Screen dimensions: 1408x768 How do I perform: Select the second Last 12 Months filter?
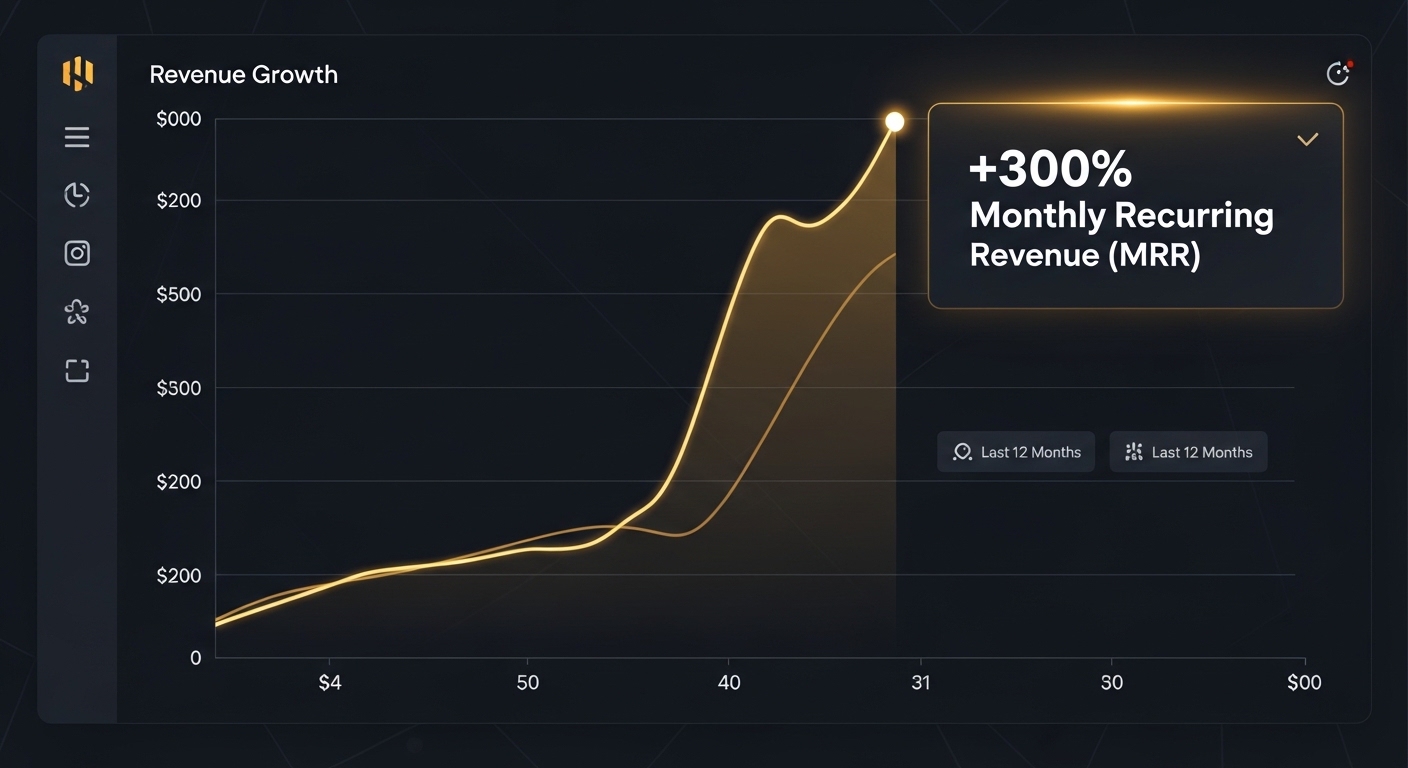click(1188, 452)
